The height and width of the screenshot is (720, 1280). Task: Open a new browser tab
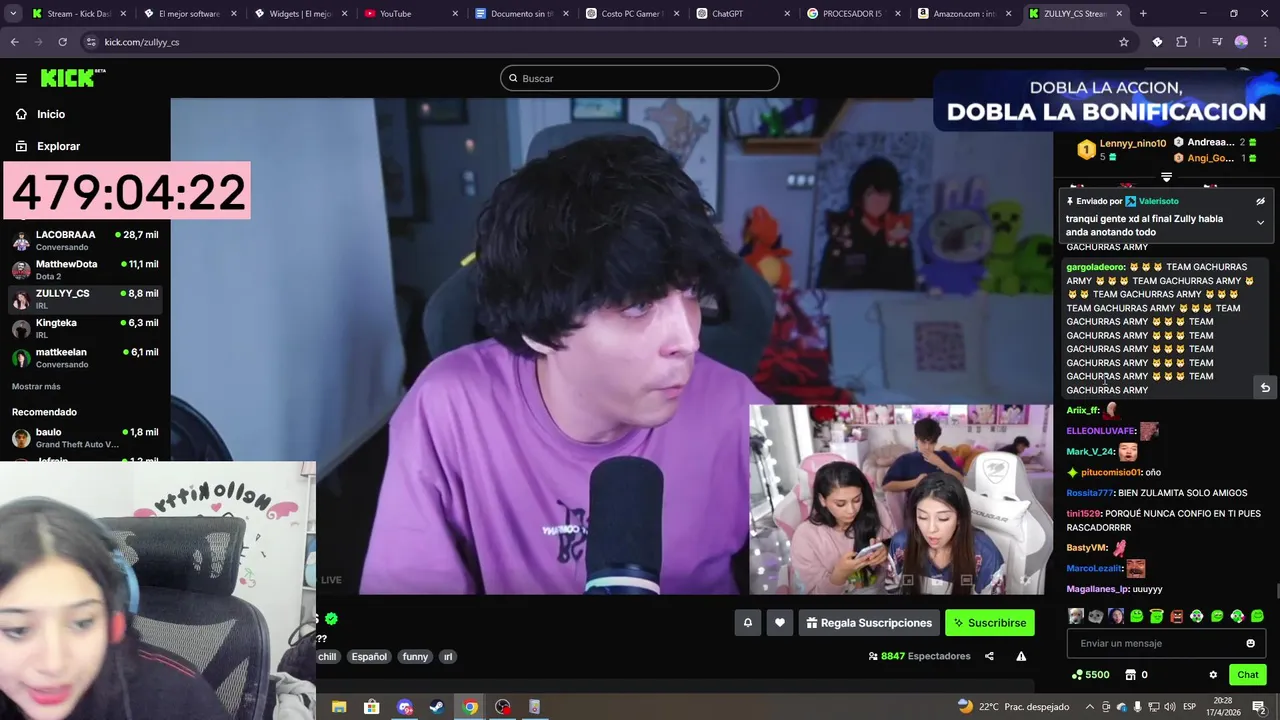1143,14
